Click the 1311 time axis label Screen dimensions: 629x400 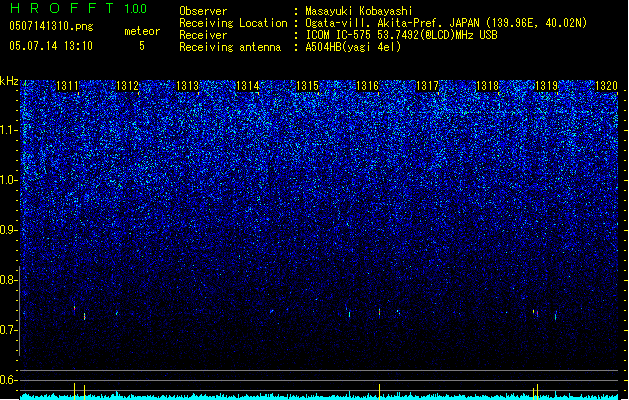(x=67, y=86)
